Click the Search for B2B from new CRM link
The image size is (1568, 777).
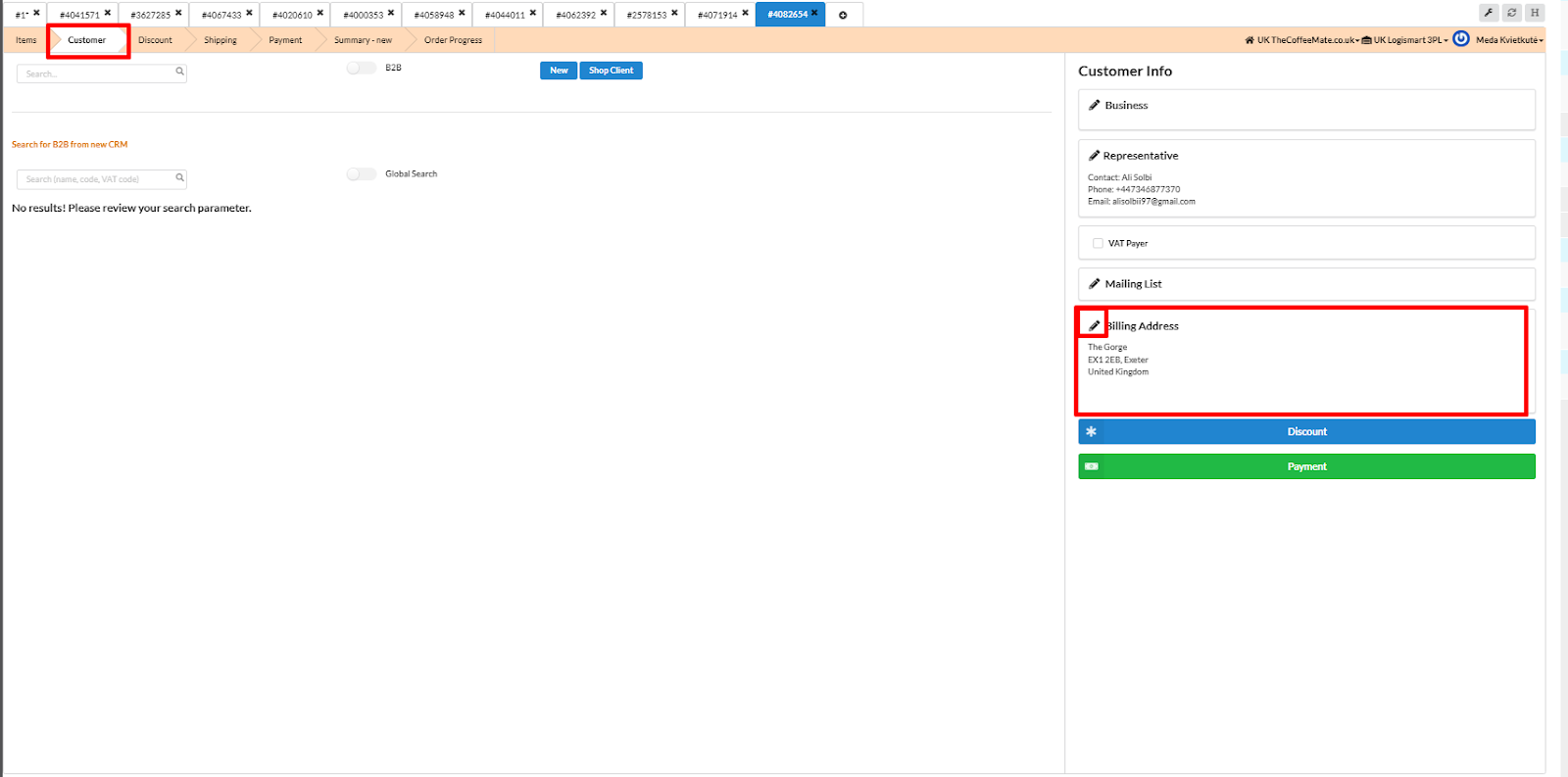point(70,144)
